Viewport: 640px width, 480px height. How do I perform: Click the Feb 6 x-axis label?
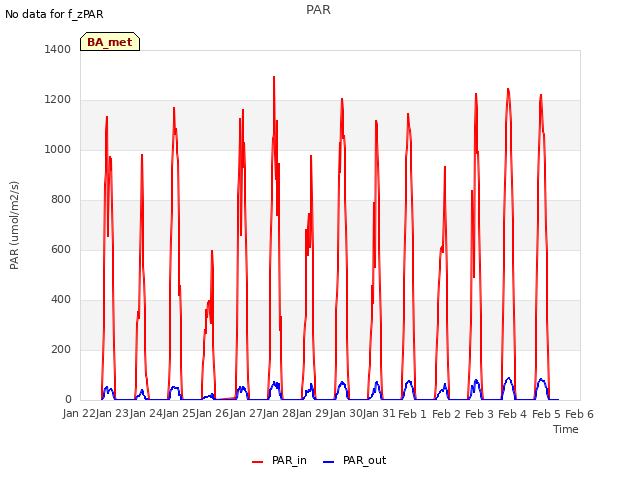click(x=580, y=414)
